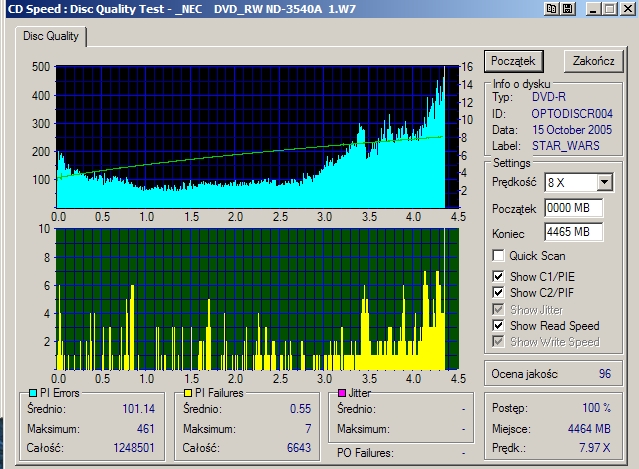Select the Disc Quality tab

point(51,36)
